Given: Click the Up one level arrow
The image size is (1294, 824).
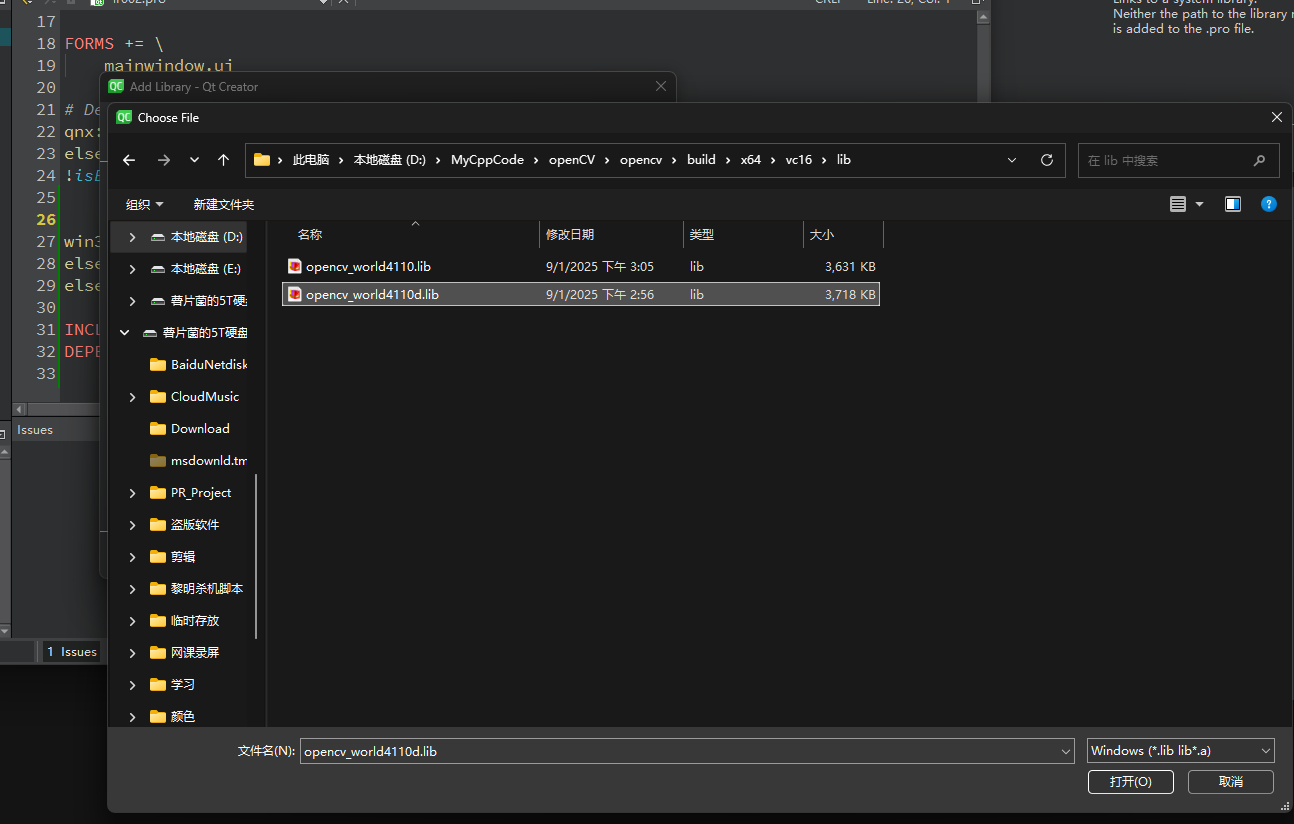Looking at the screenshot, I should coord(223,160).
